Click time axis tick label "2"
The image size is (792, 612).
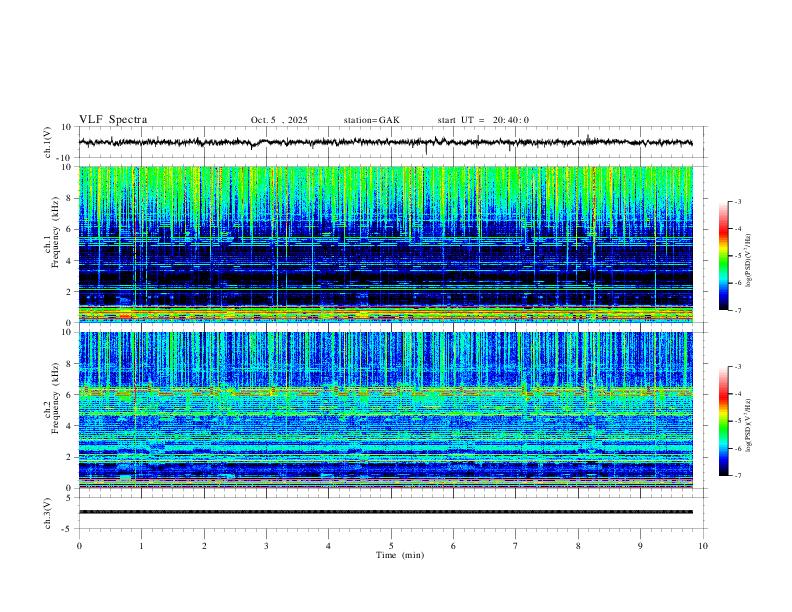click(x=204, y=546)
